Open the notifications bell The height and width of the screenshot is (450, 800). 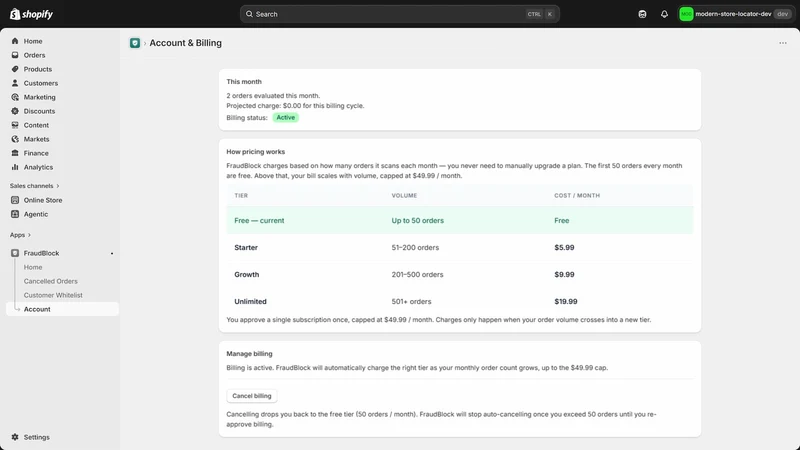[664, 14]
